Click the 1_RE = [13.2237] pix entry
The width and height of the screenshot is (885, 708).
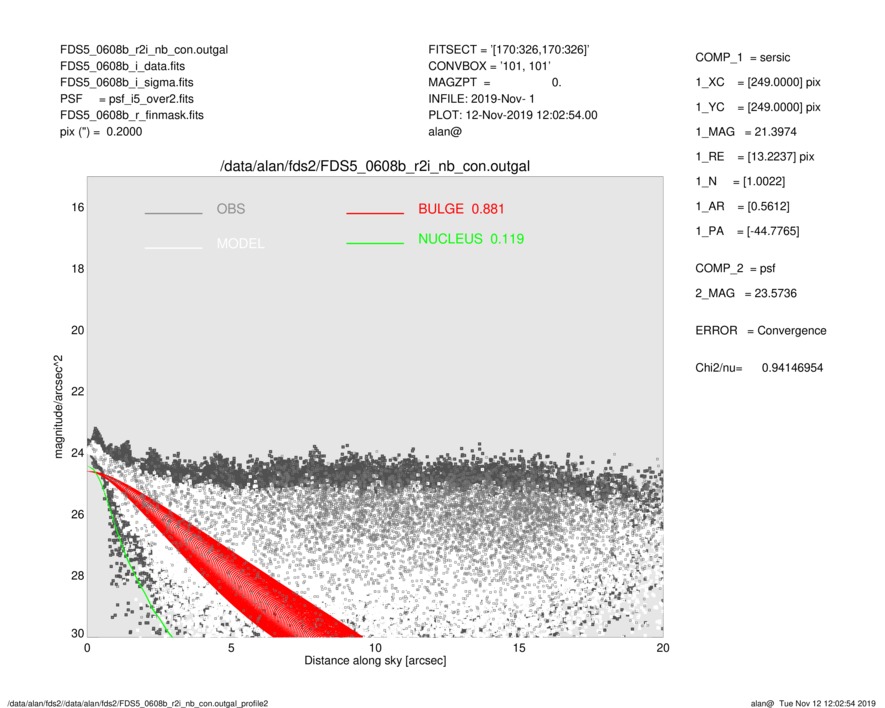tap(755, 157)
